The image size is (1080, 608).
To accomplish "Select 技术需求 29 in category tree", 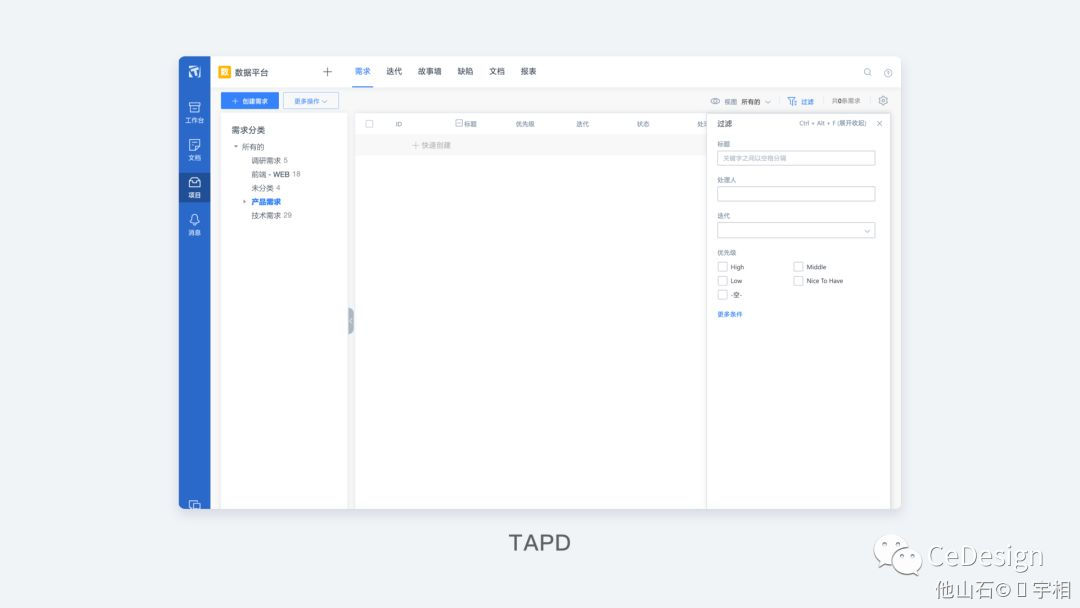I will [x=271, y=216].
